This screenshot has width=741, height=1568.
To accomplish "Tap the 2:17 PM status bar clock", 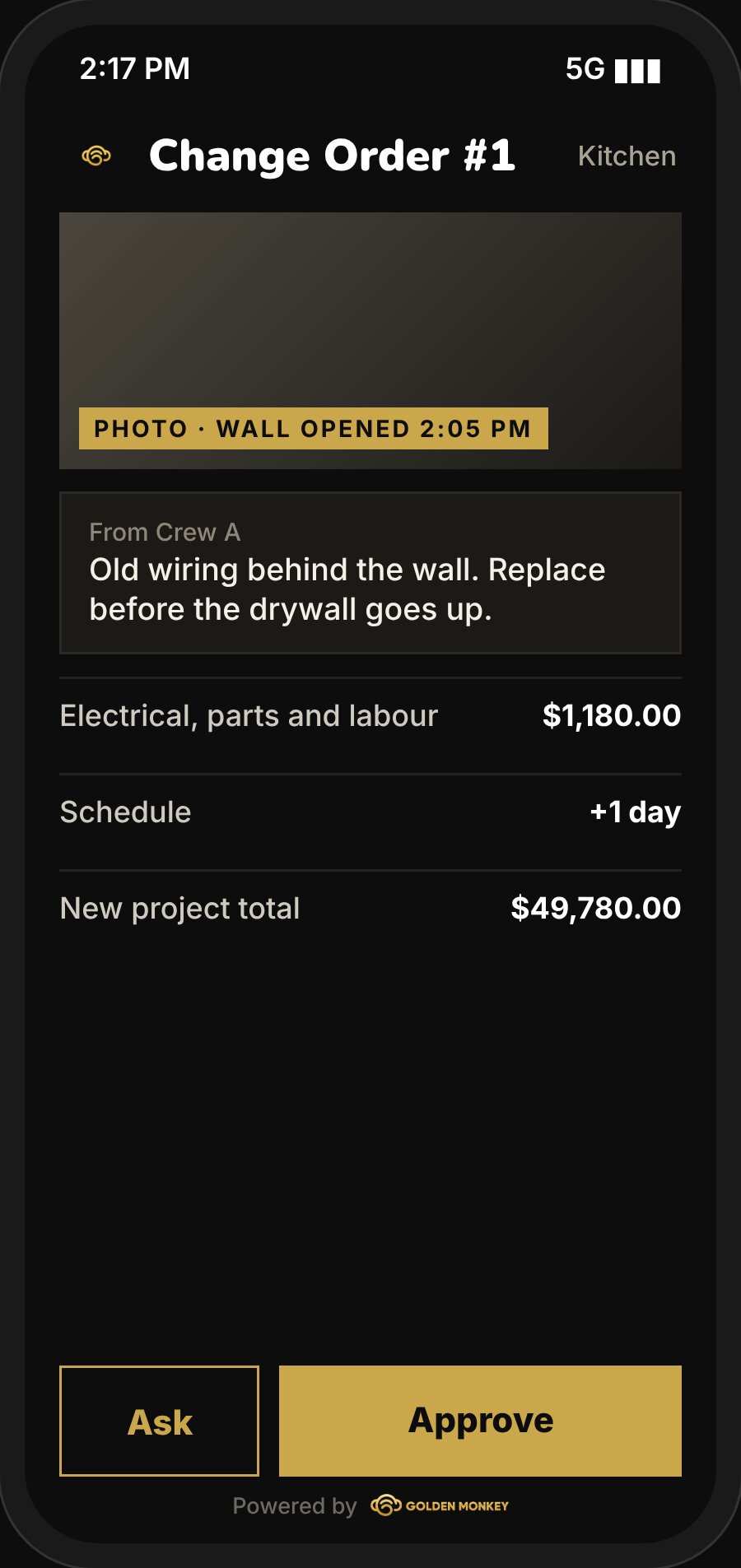I will tap(135, 68).
